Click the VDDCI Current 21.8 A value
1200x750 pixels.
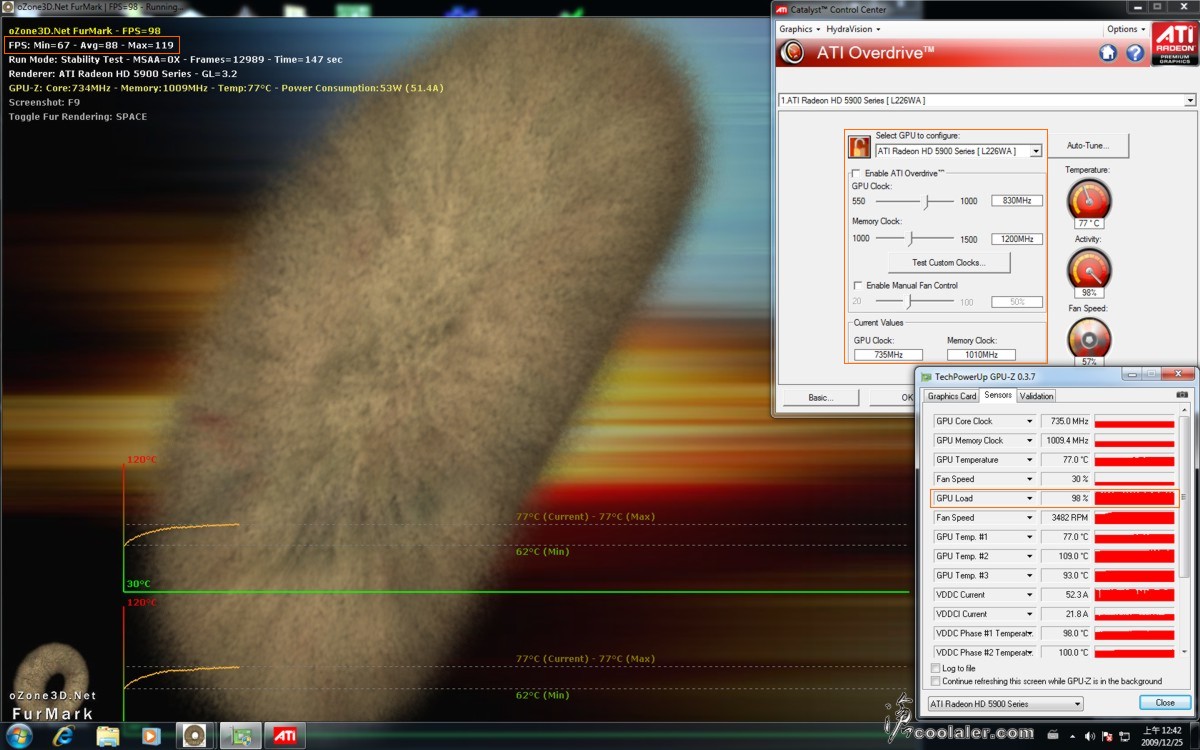pos(1066,614)
